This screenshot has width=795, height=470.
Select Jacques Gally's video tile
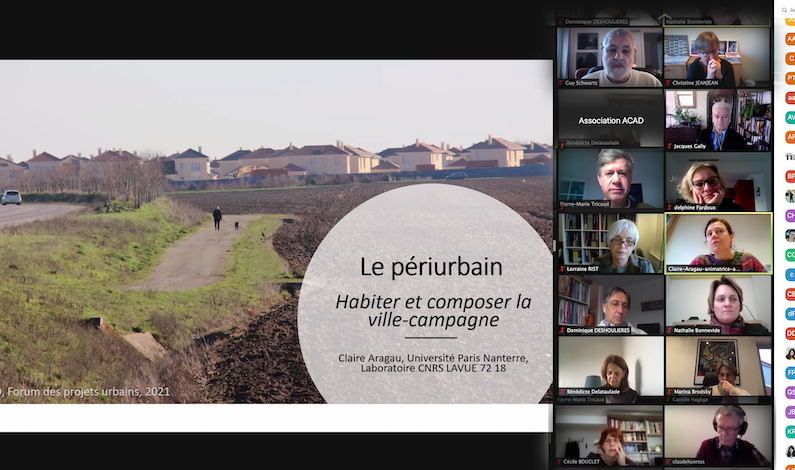[x=718, y=120]
